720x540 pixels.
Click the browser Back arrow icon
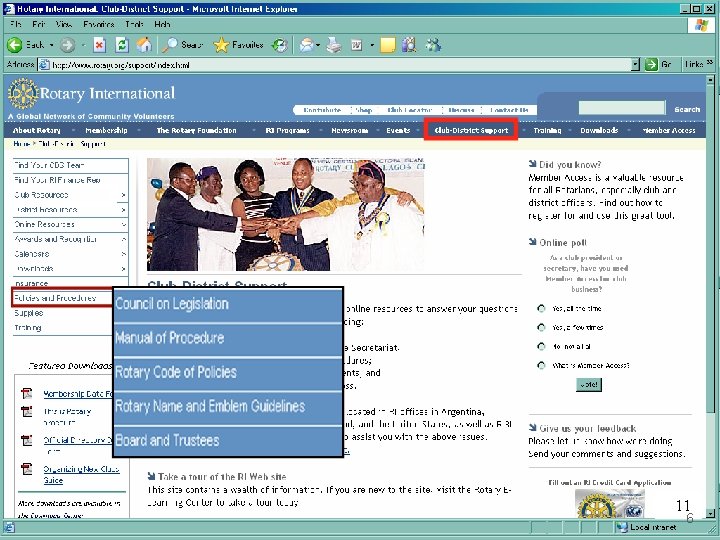[15, 45]
